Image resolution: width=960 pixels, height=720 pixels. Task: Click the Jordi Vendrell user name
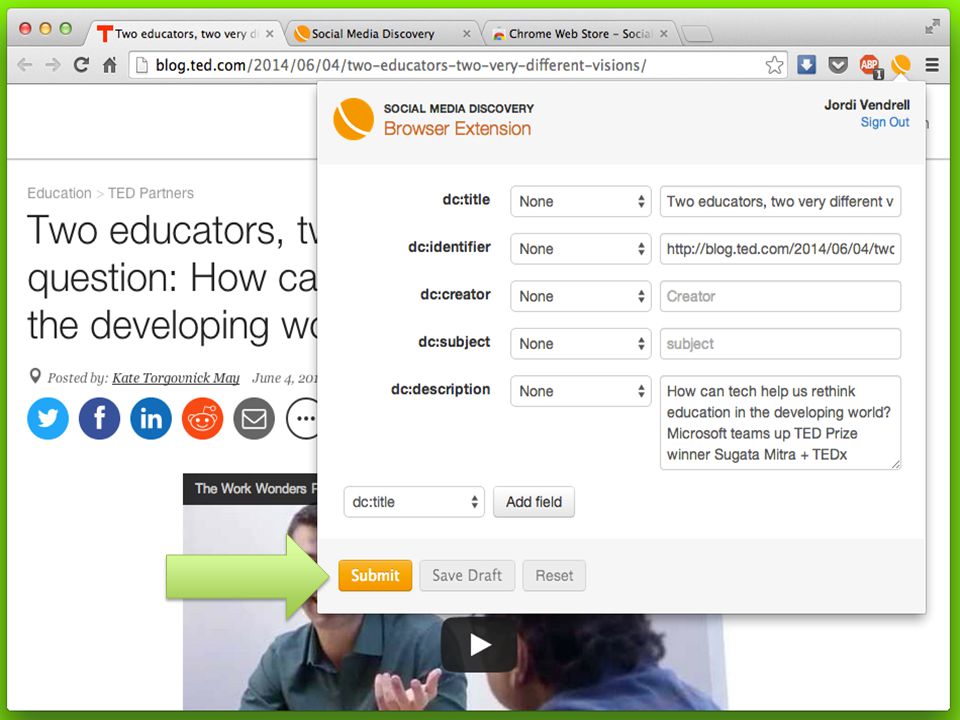click(x=867, y=105)
